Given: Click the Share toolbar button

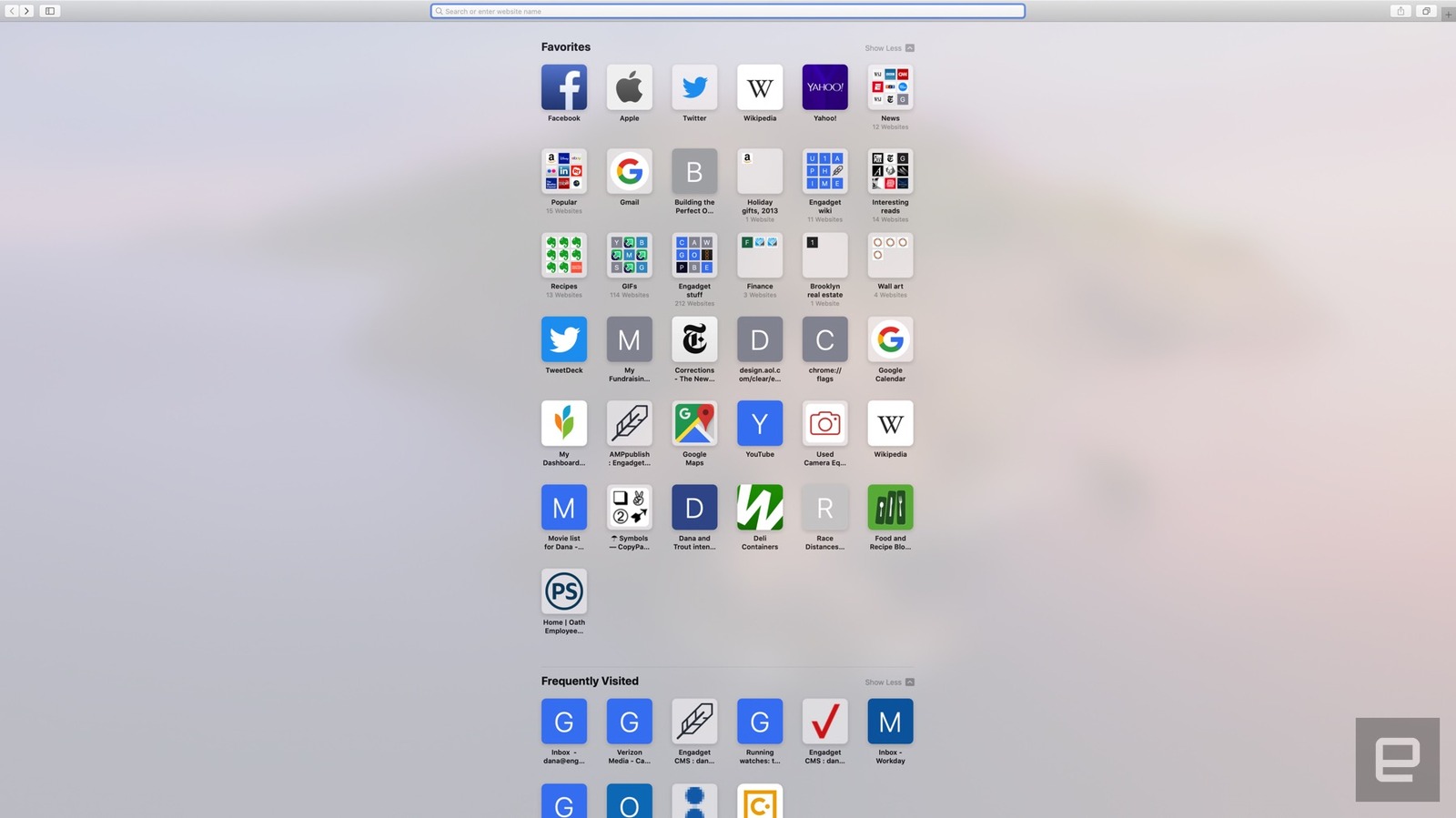Looking at the screenshot, I should point(1400,11).
